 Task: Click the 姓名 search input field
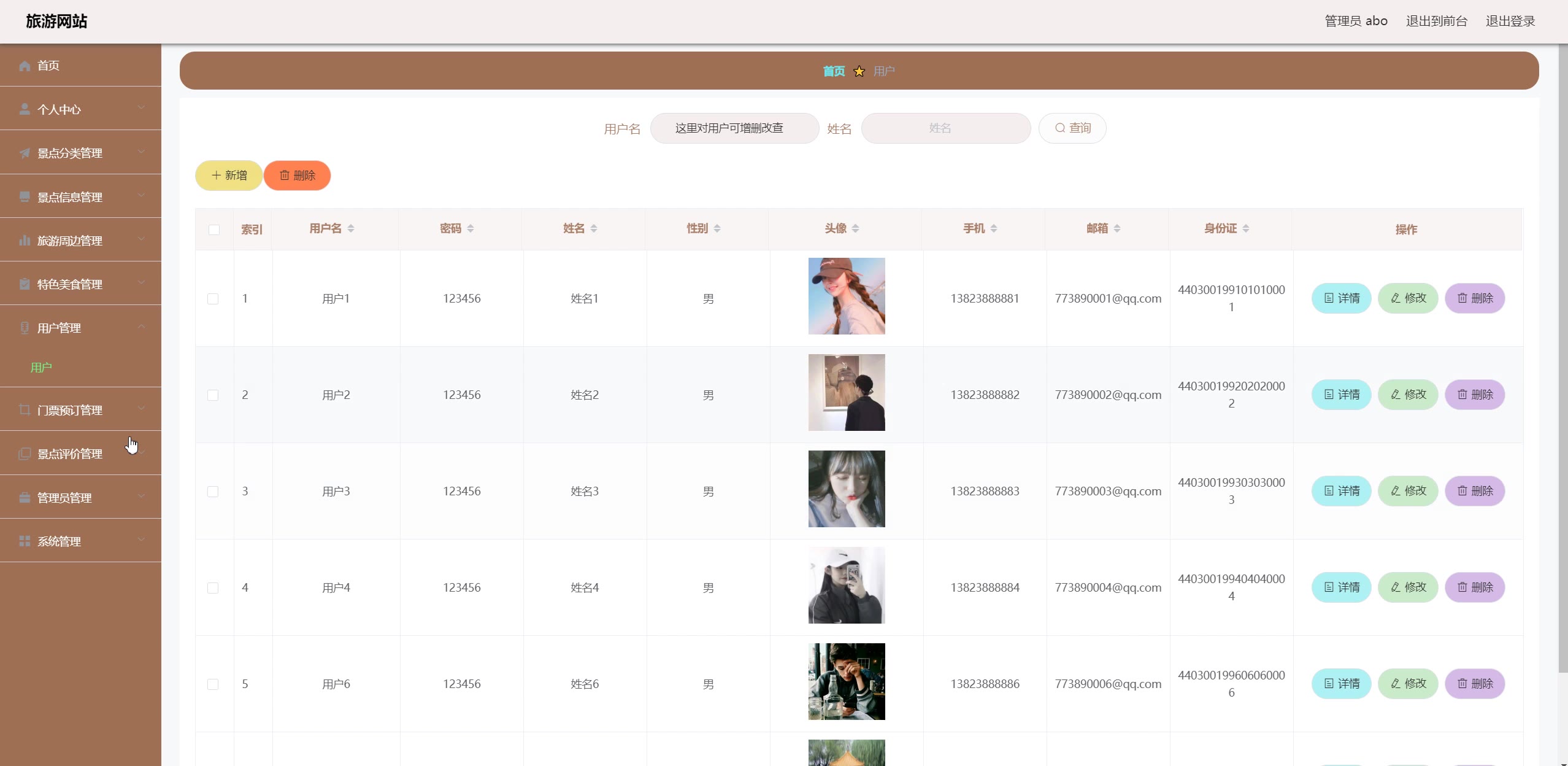pyautogui.click(x=945, y=128)
